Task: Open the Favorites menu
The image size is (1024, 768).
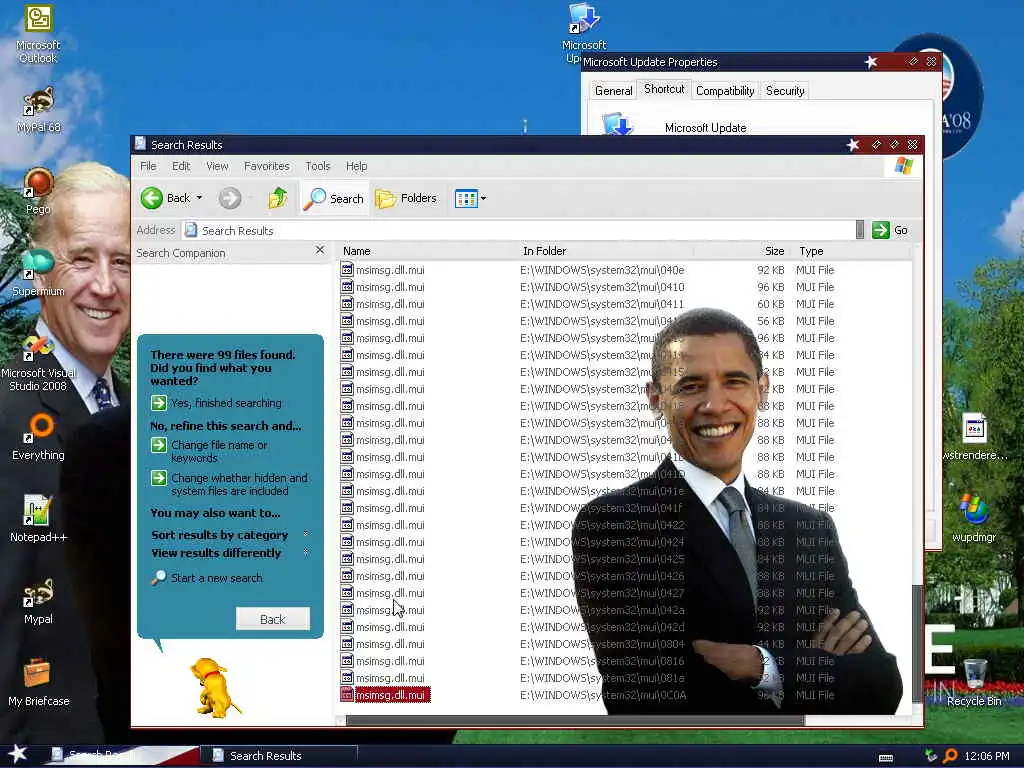Action: (266, 166)
